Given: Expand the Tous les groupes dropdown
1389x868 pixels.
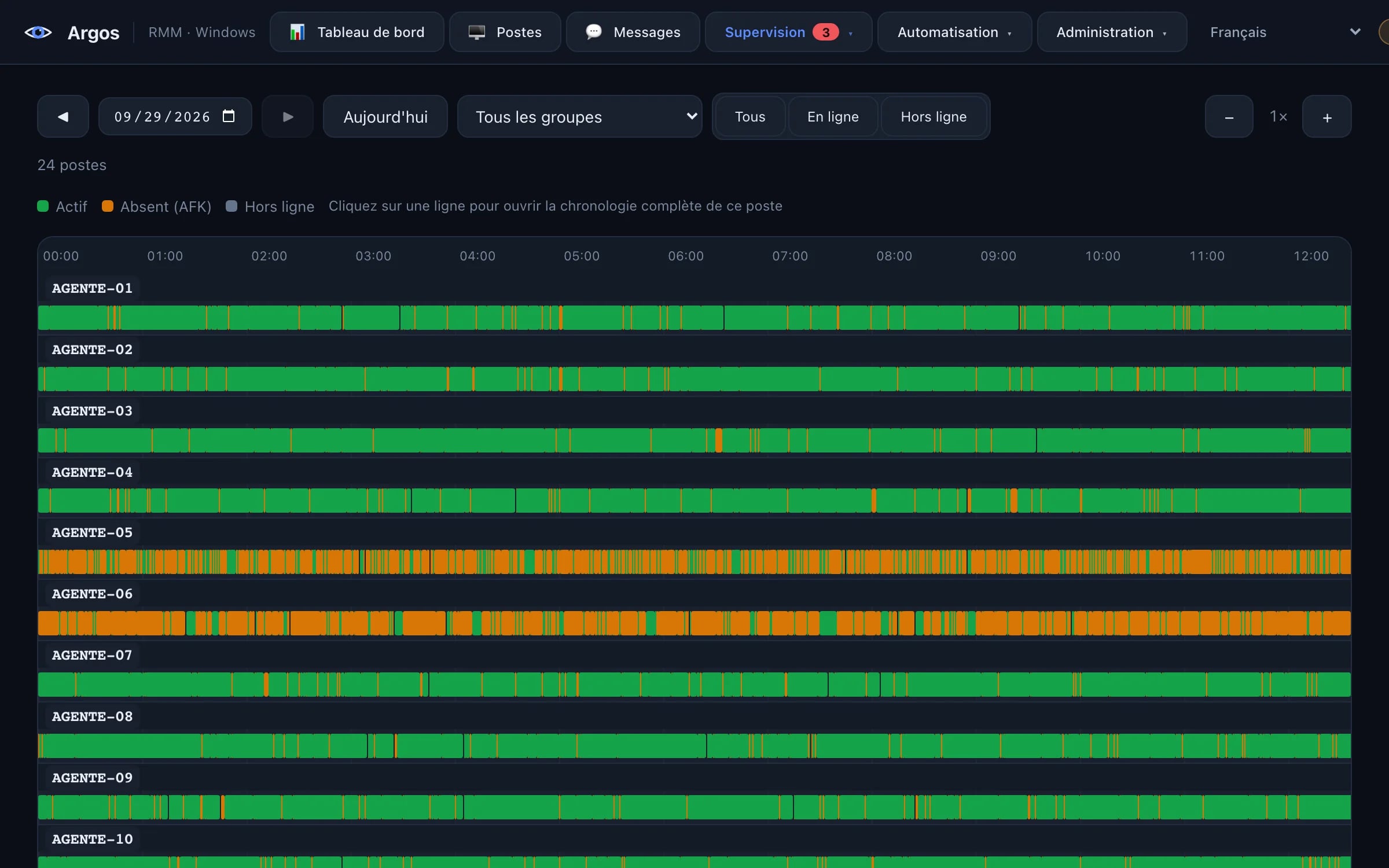Looking at the screenshot, I should 579,116.
